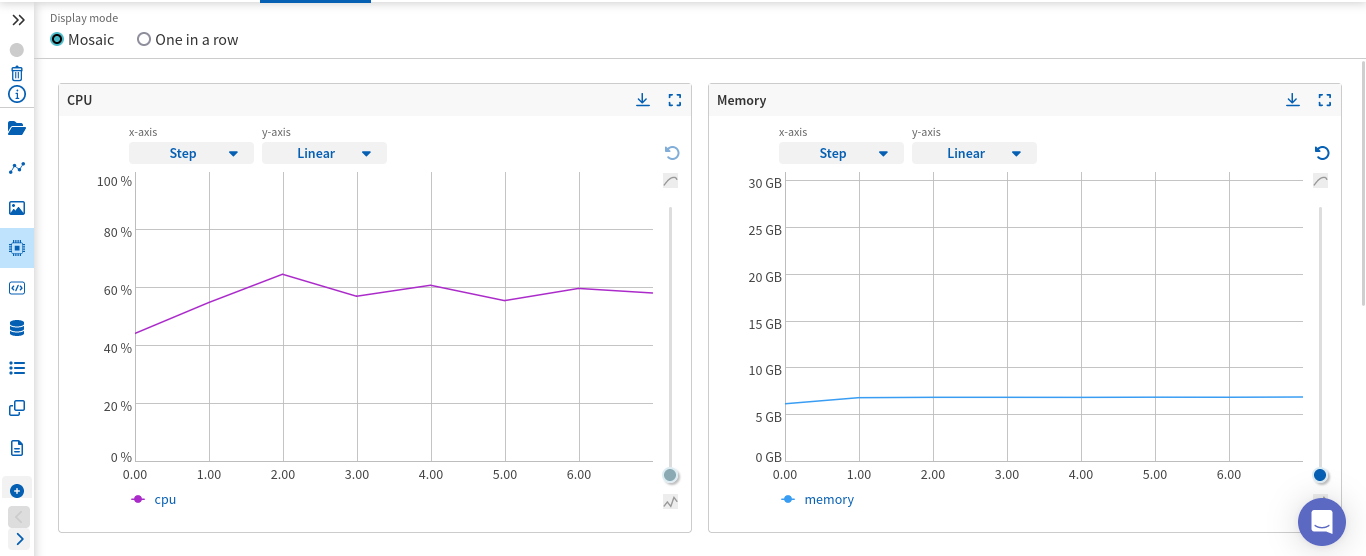Open the folder icon section
The height and width of the screenshot is (556, 1366).
[x=17, y=128]
